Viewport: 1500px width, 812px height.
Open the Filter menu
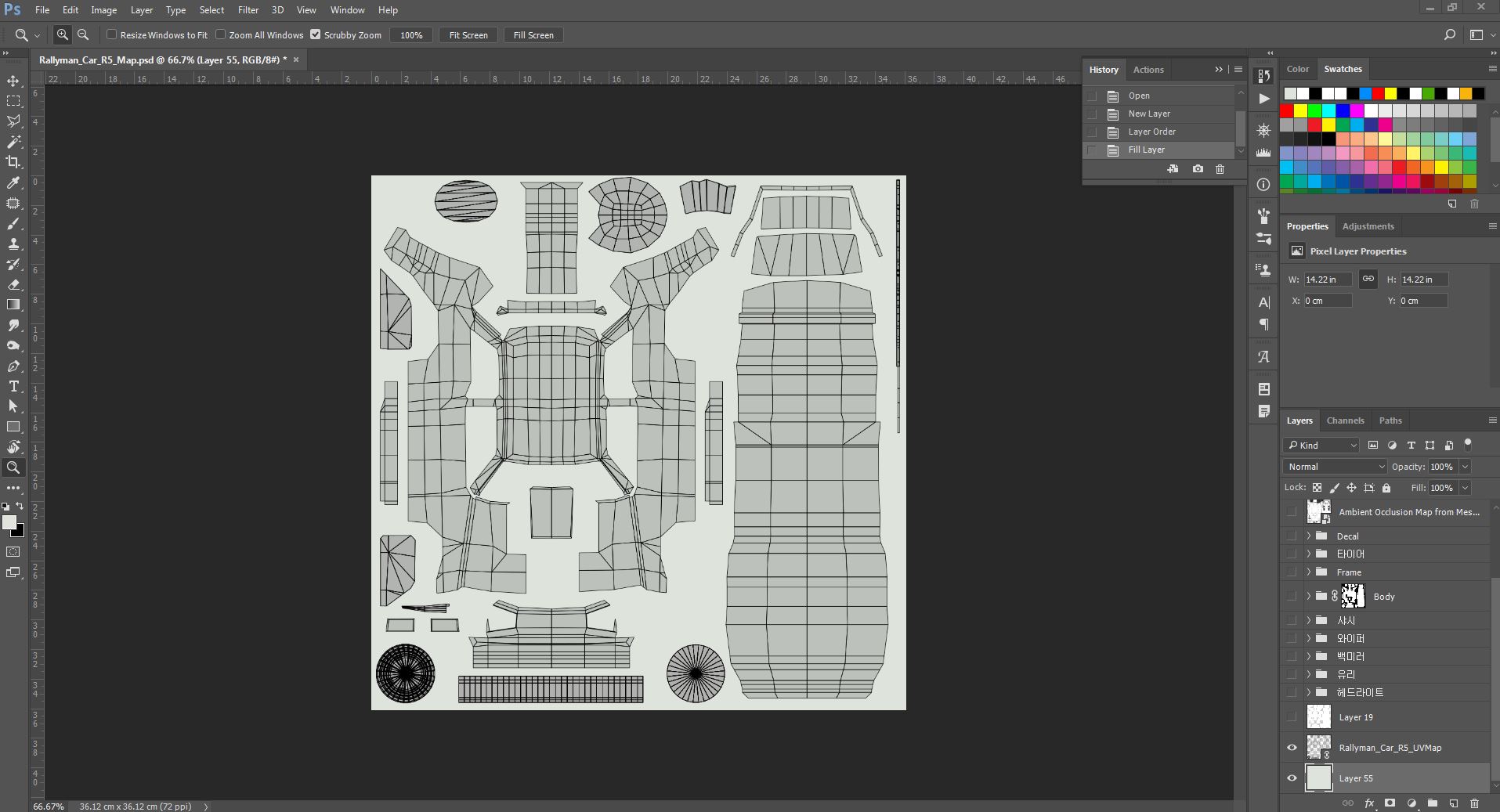(248, 10)
